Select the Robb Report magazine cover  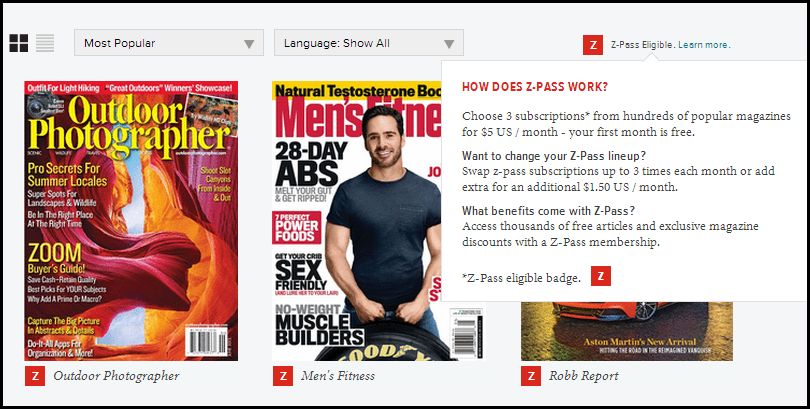[x=627, y=331]
